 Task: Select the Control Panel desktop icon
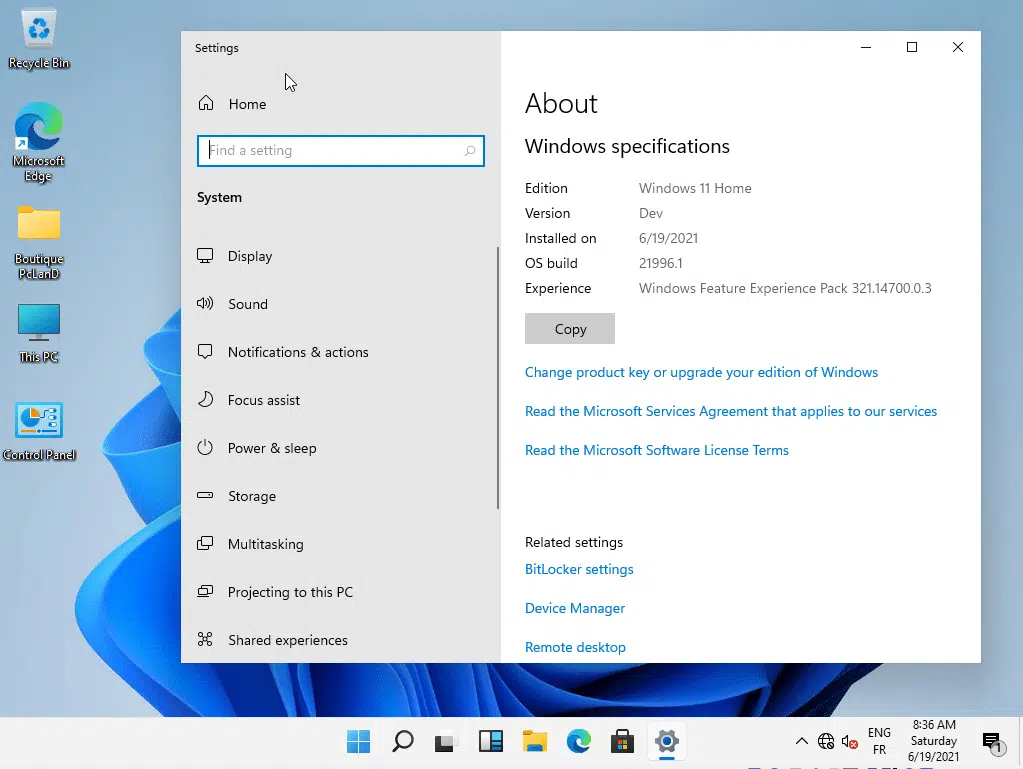click(39, 431)
